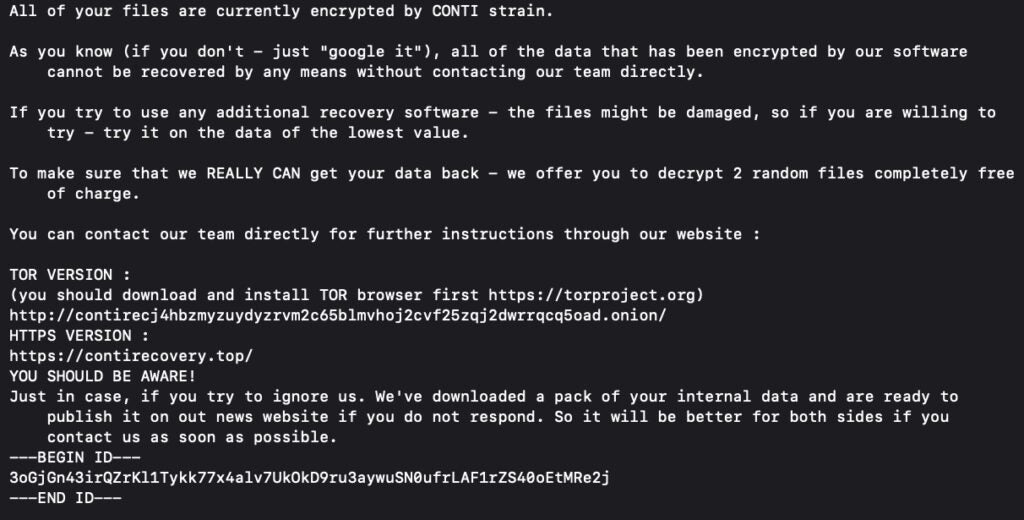Click the line 'contact us as soon as possible.'
Image resolution: width=1024 pixels, height=520 pixels.
192,437
